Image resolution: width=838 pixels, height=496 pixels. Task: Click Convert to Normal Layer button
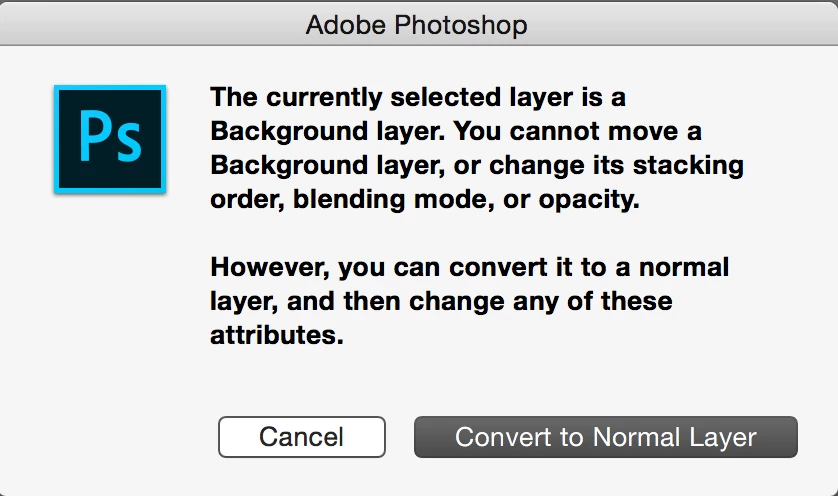coord(605,437)
